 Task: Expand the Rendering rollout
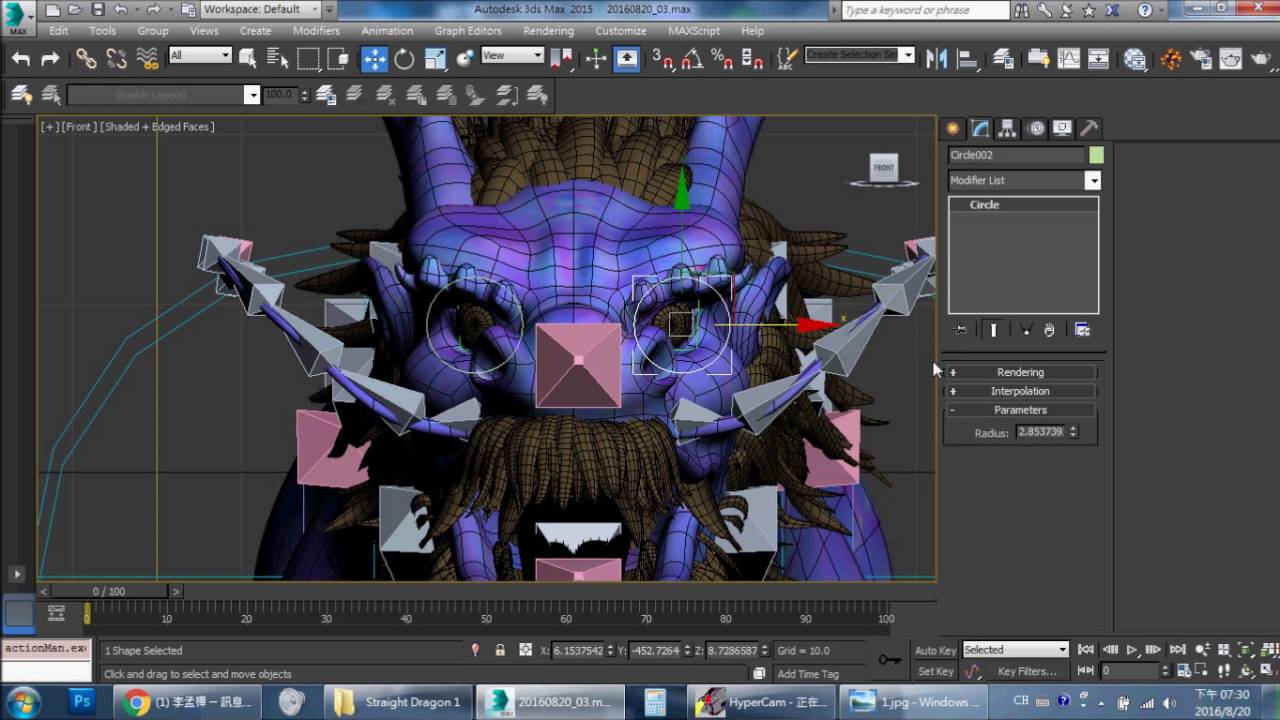(1020, 372)
